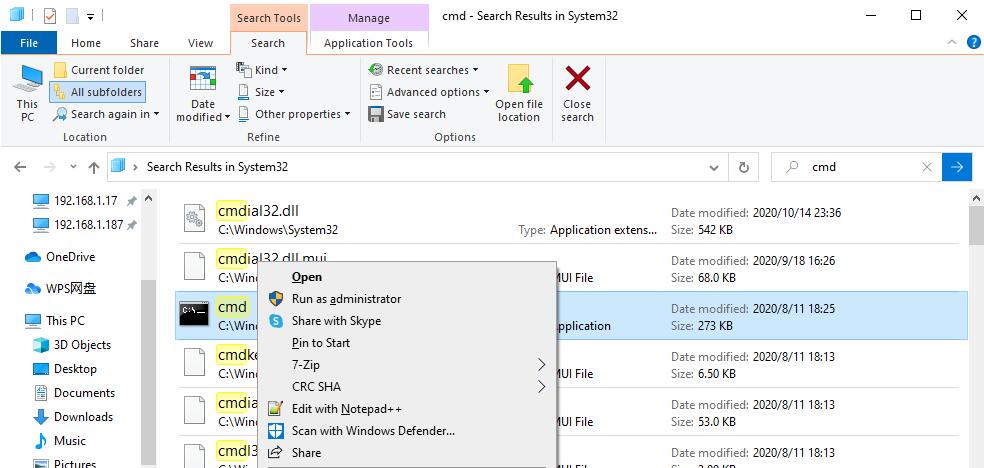Click the Date modified calendar icon
Viewport: 984px width, 468px height.
(x=203, y=80)
